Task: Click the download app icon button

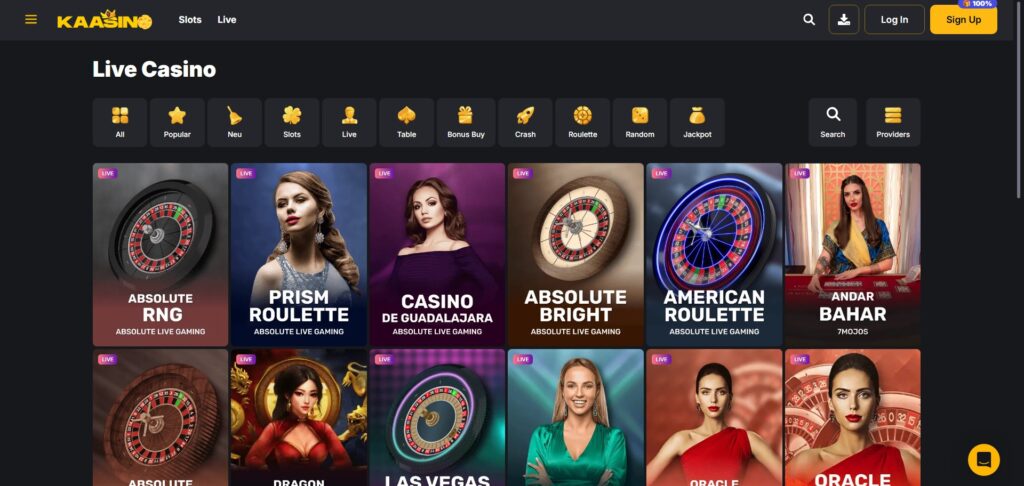Action: tap(844, 20)
